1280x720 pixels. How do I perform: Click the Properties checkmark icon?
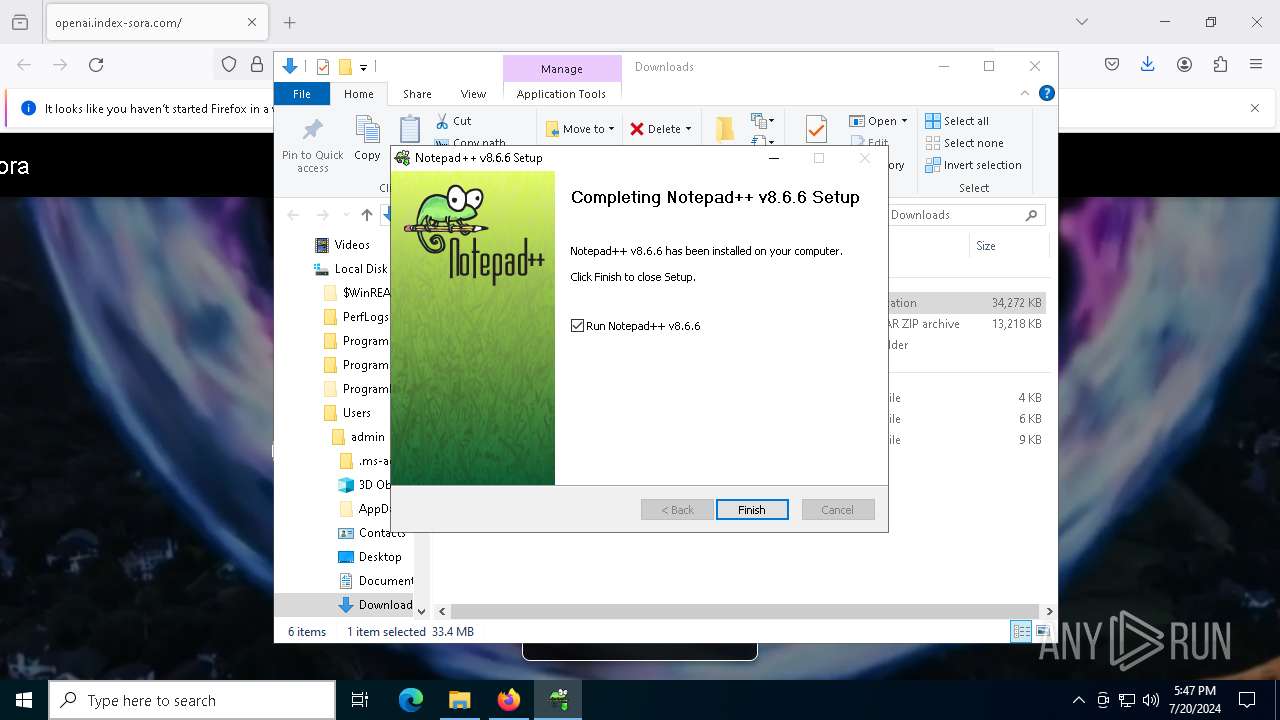[816, 129]
